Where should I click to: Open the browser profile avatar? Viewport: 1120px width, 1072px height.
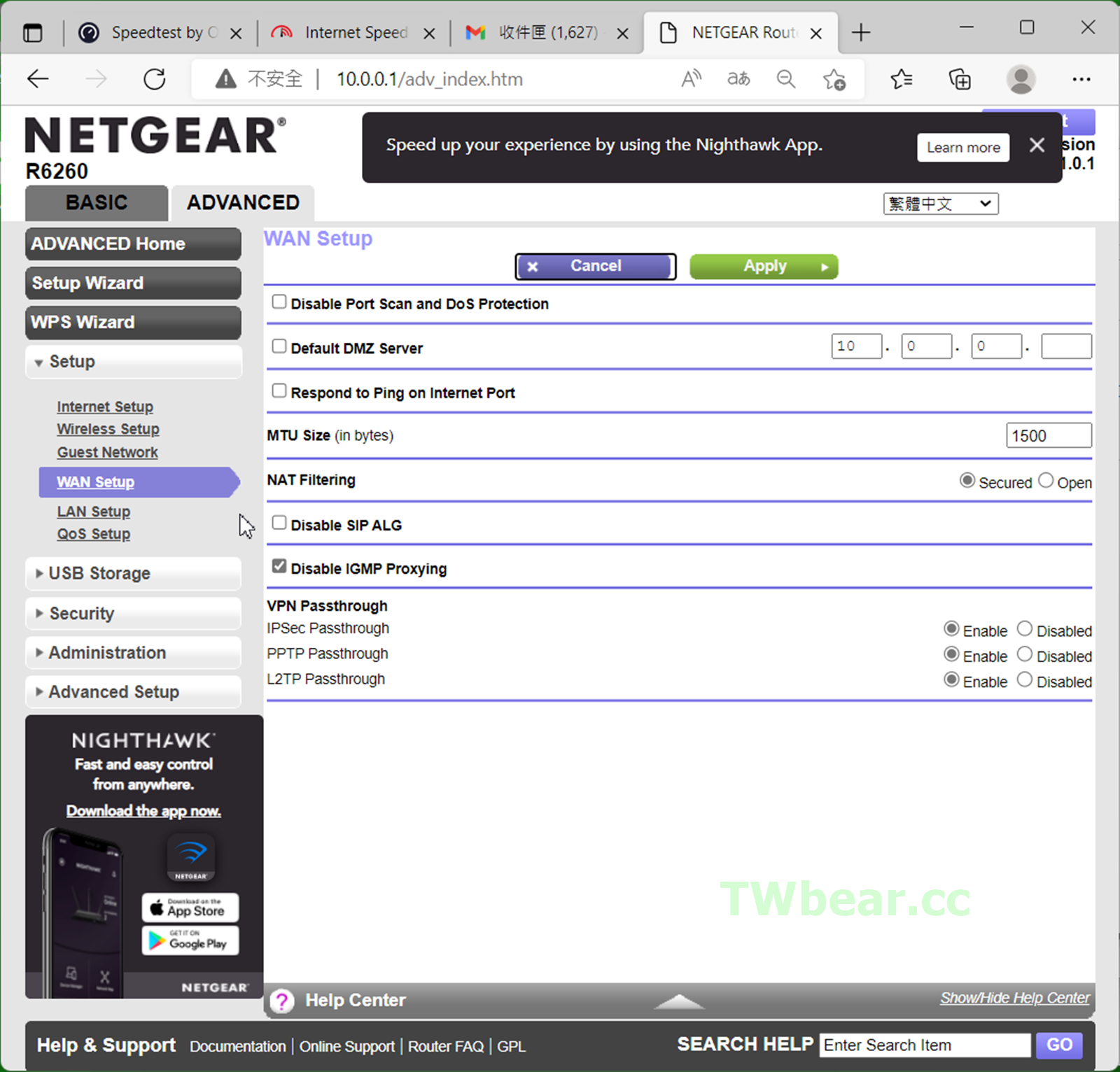click(x=1021, y=79)
